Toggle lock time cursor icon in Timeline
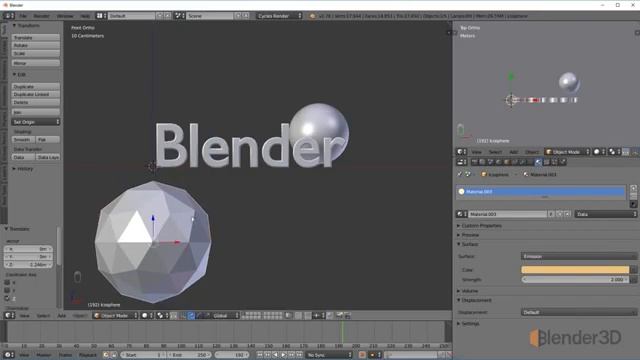The height and width of the screenshot is (360, 640). click(114, 355)
